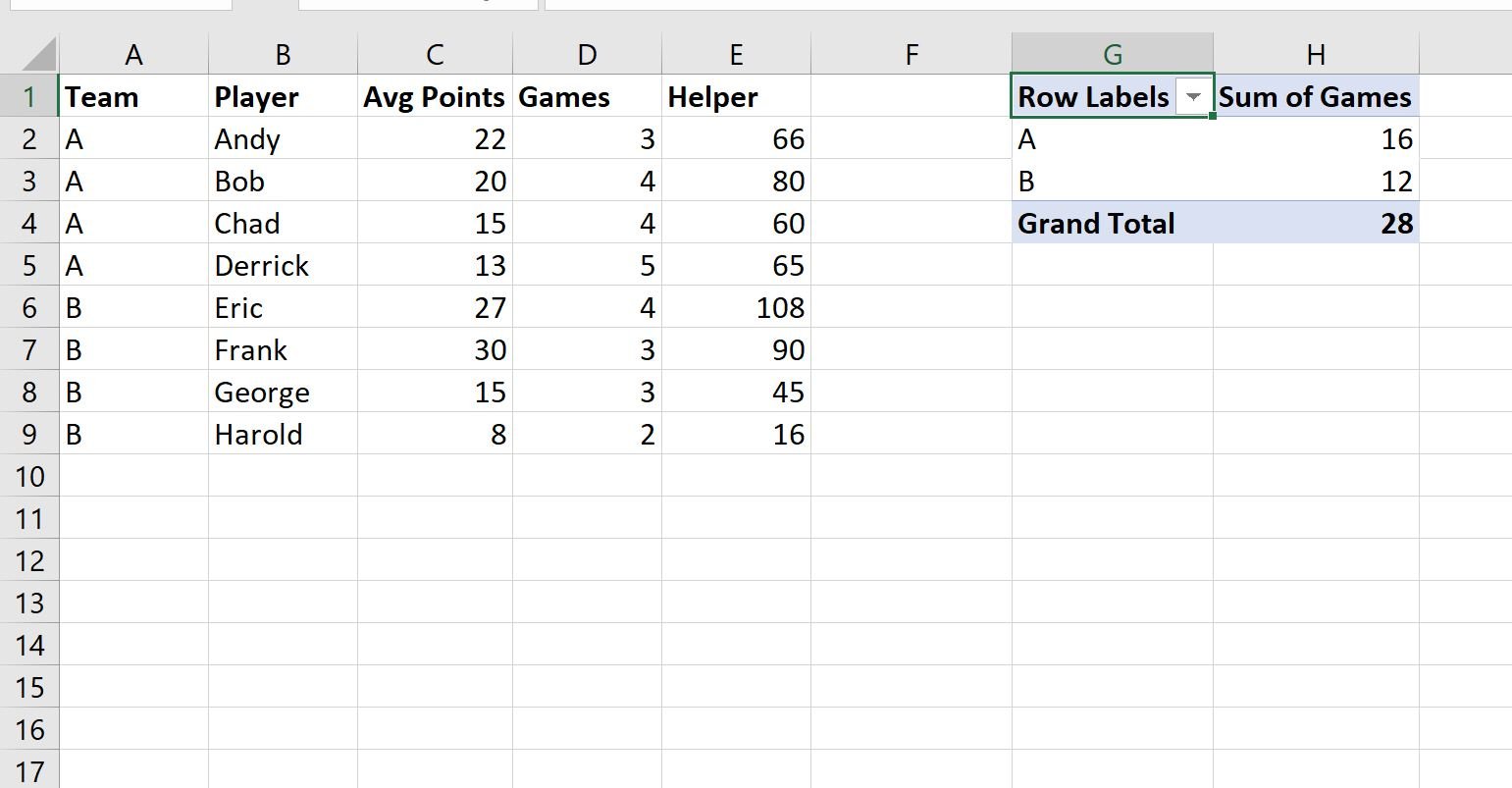Select the Sum of Games cell
1512x788 pixels.
[x=1316, y=97]
